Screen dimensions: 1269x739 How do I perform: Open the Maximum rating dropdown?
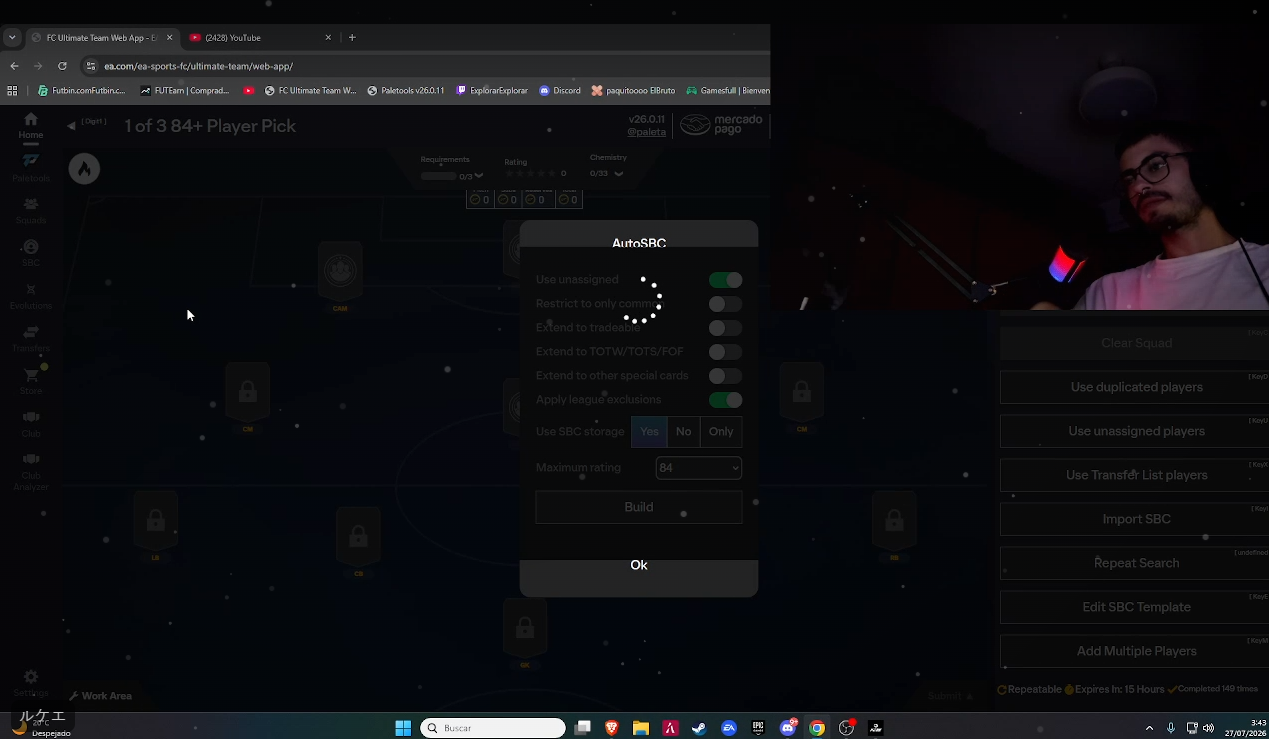(699, 468)
